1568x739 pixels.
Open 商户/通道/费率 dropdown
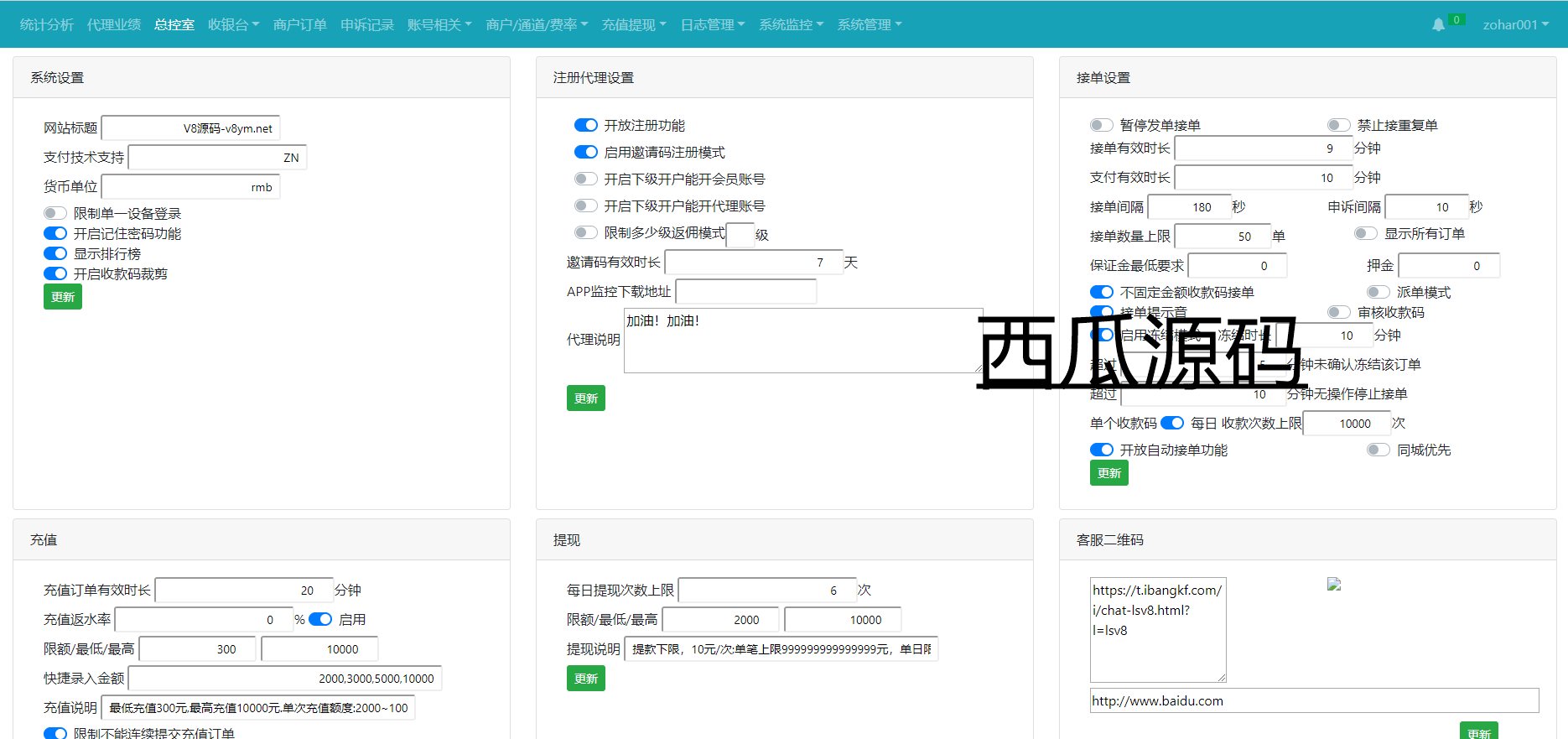coord(537,24)
